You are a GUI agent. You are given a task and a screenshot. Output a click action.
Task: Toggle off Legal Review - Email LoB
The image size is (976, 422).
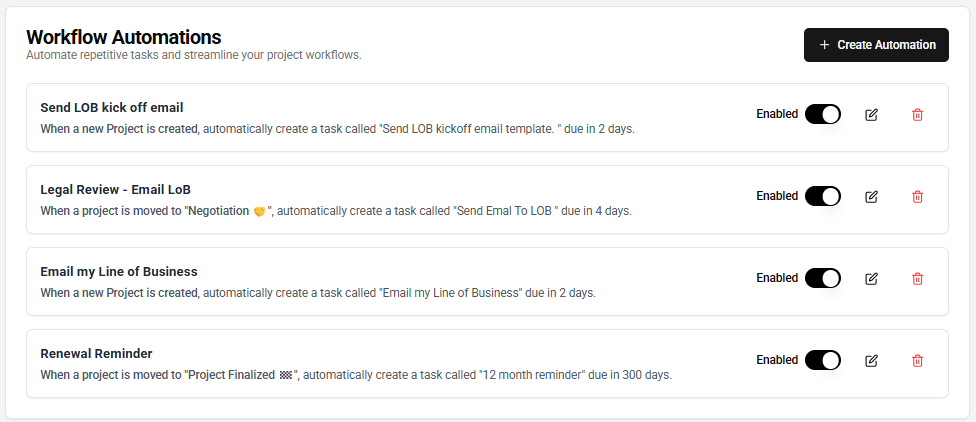click(823, 196)
